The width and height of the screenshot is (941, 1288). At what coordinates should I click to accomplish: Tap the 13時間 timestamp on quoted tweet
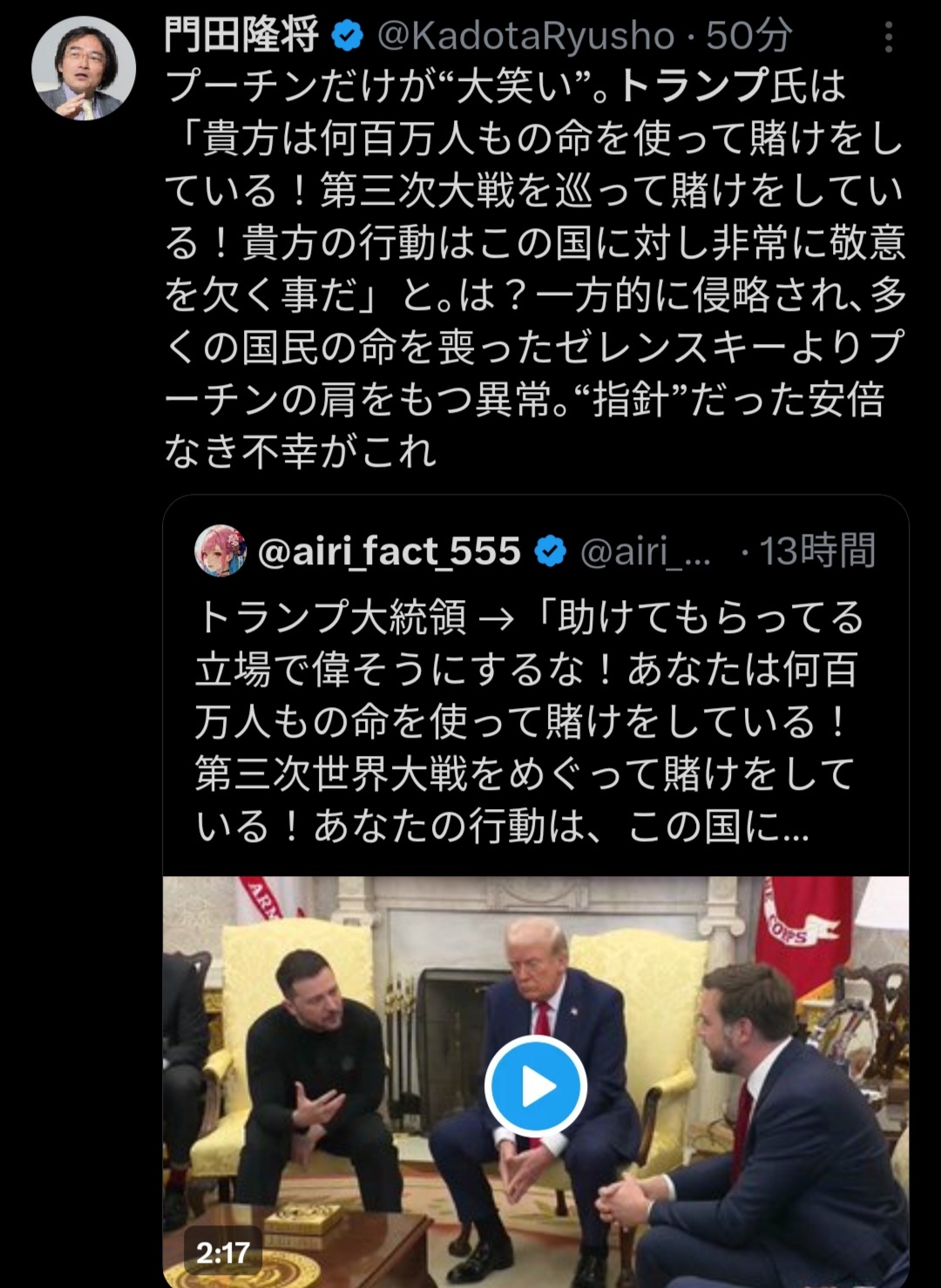817,551
